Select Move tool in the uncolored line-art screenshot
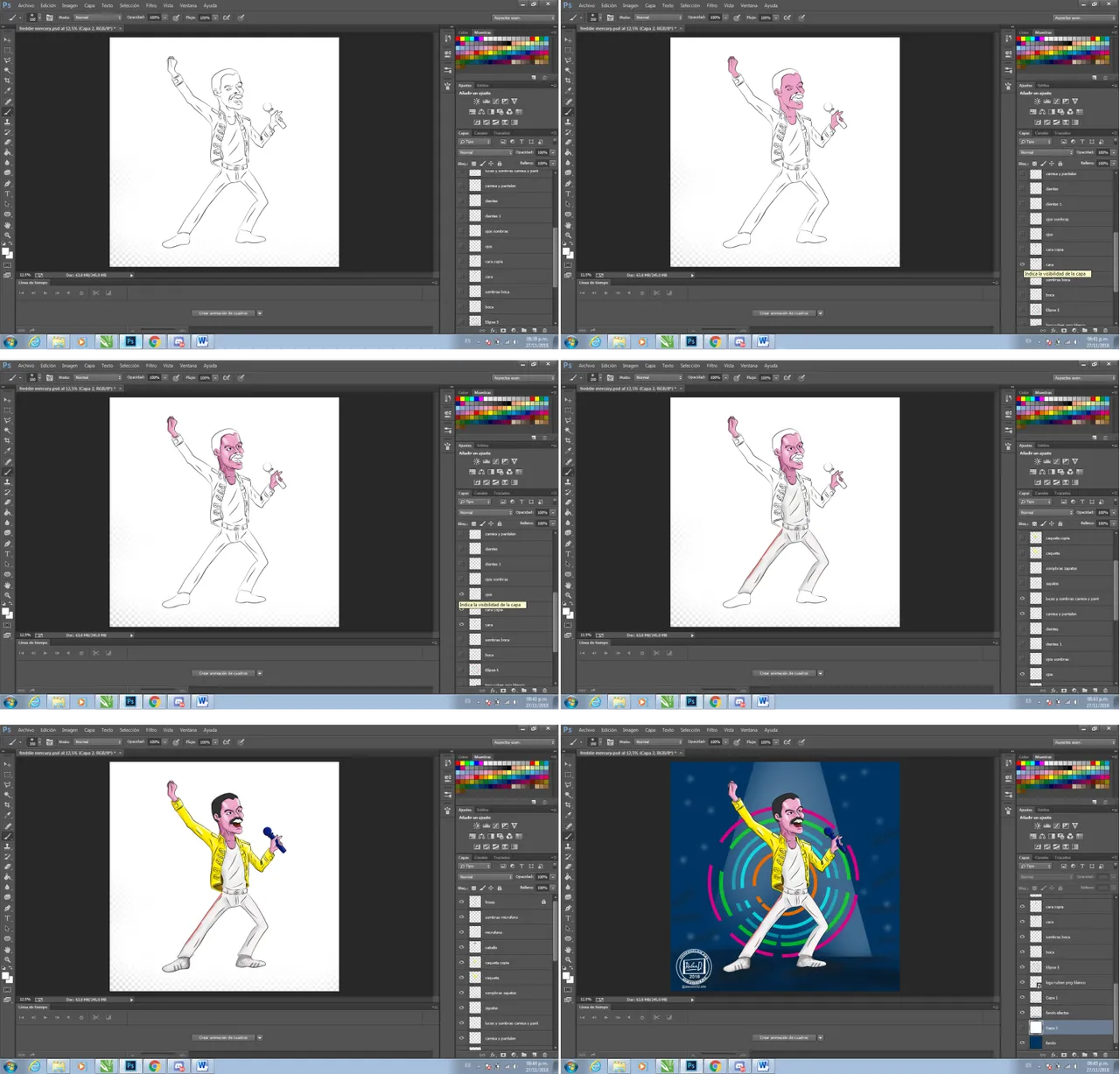 [x=7, y=40]
